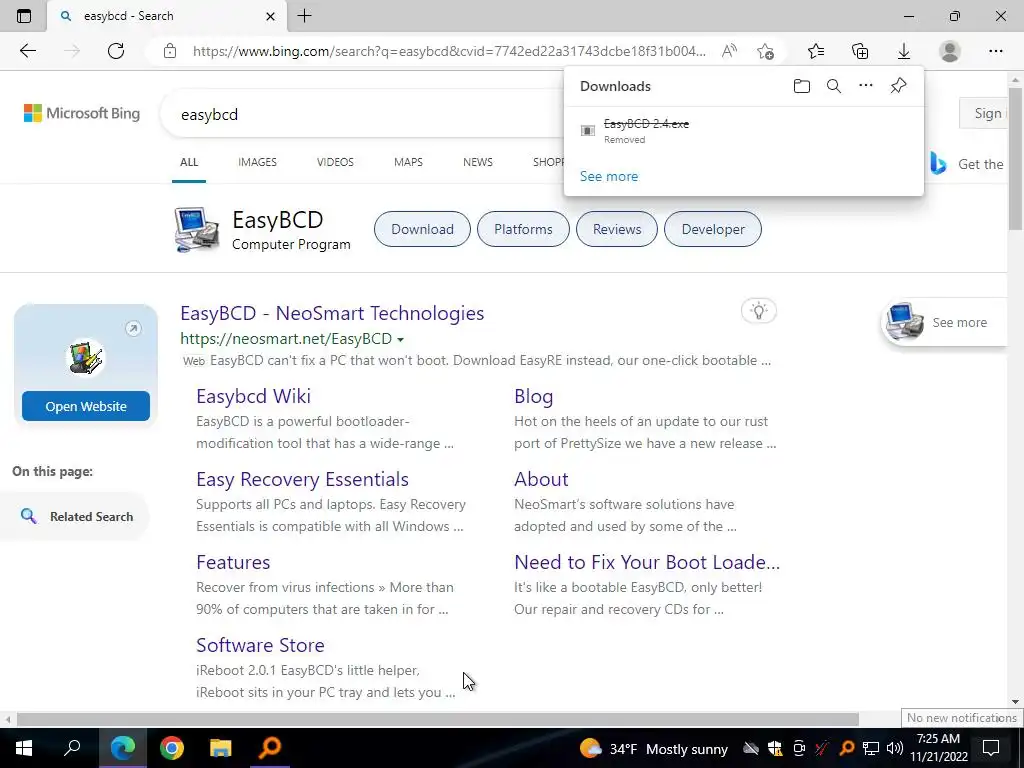Click the browser Back arrow
This screenshot has height=768, width=1024.
click(x=27, y=51)
